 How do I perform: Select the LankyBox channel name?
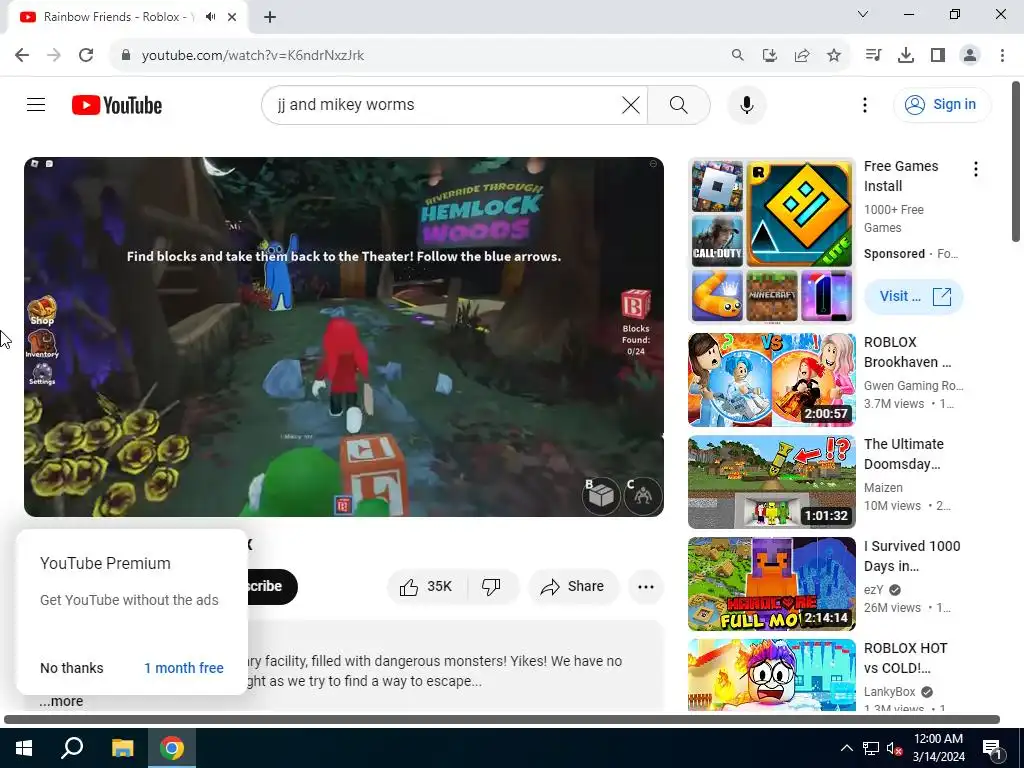889,691
